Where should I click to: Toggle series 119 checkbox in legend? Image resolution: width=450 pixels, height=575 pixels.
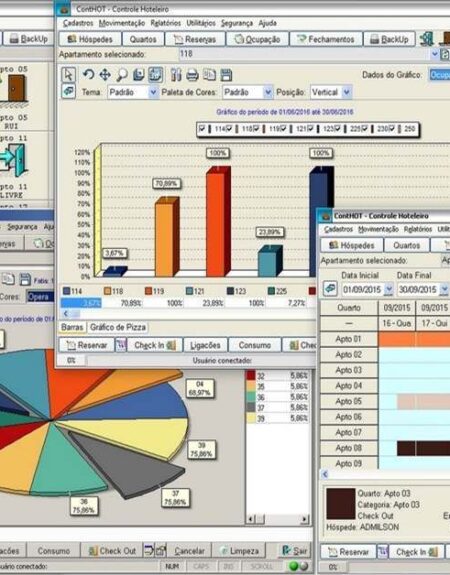click(x=256, y=129)
